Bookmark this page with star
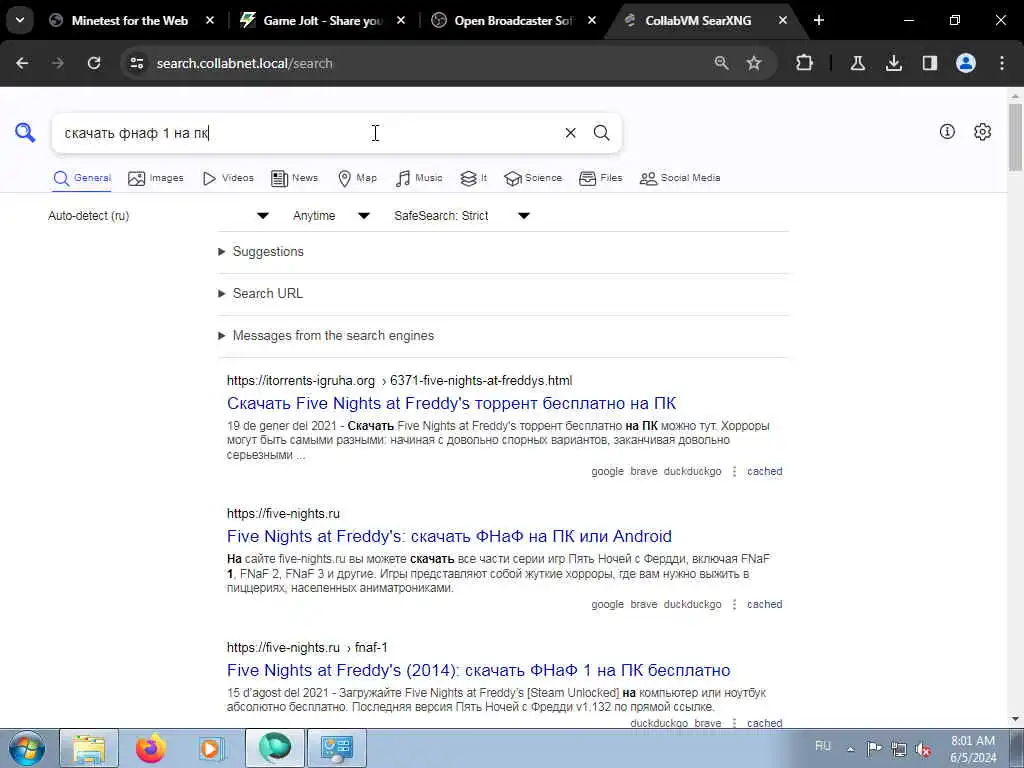This screenshot has height=768, width=1024. 754,63
